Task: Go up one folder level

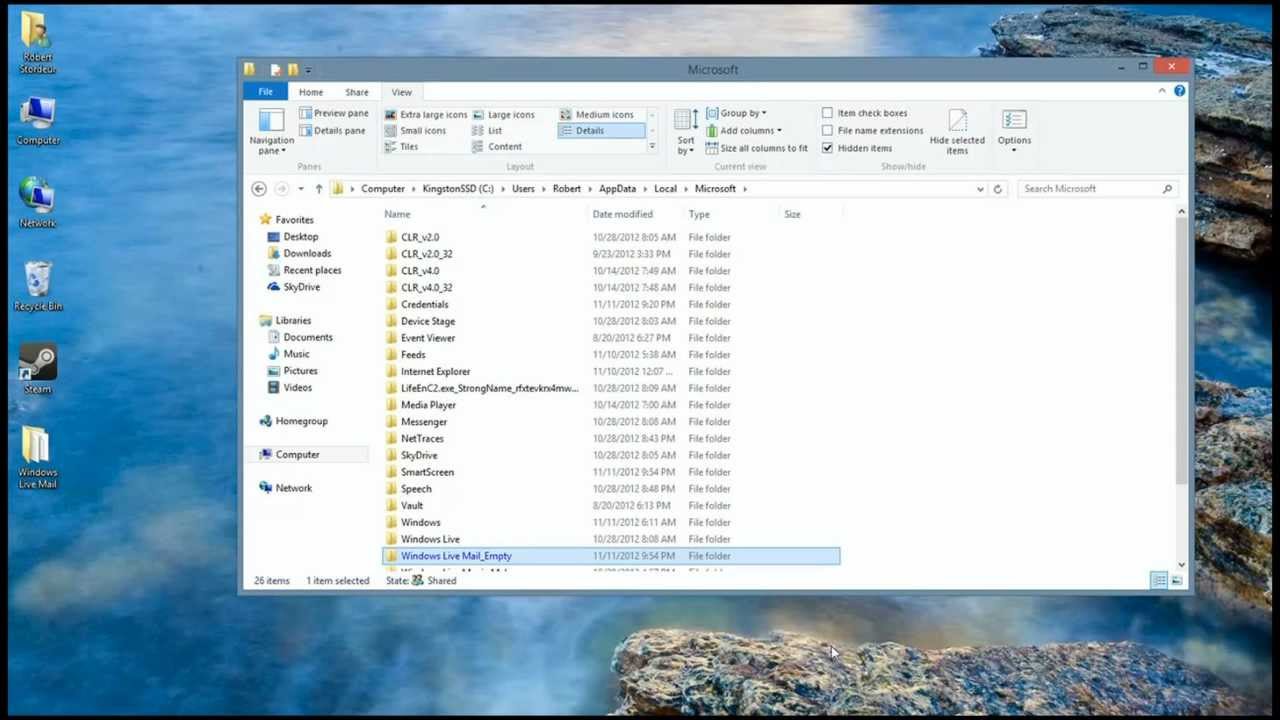Action: click(318, 189)
